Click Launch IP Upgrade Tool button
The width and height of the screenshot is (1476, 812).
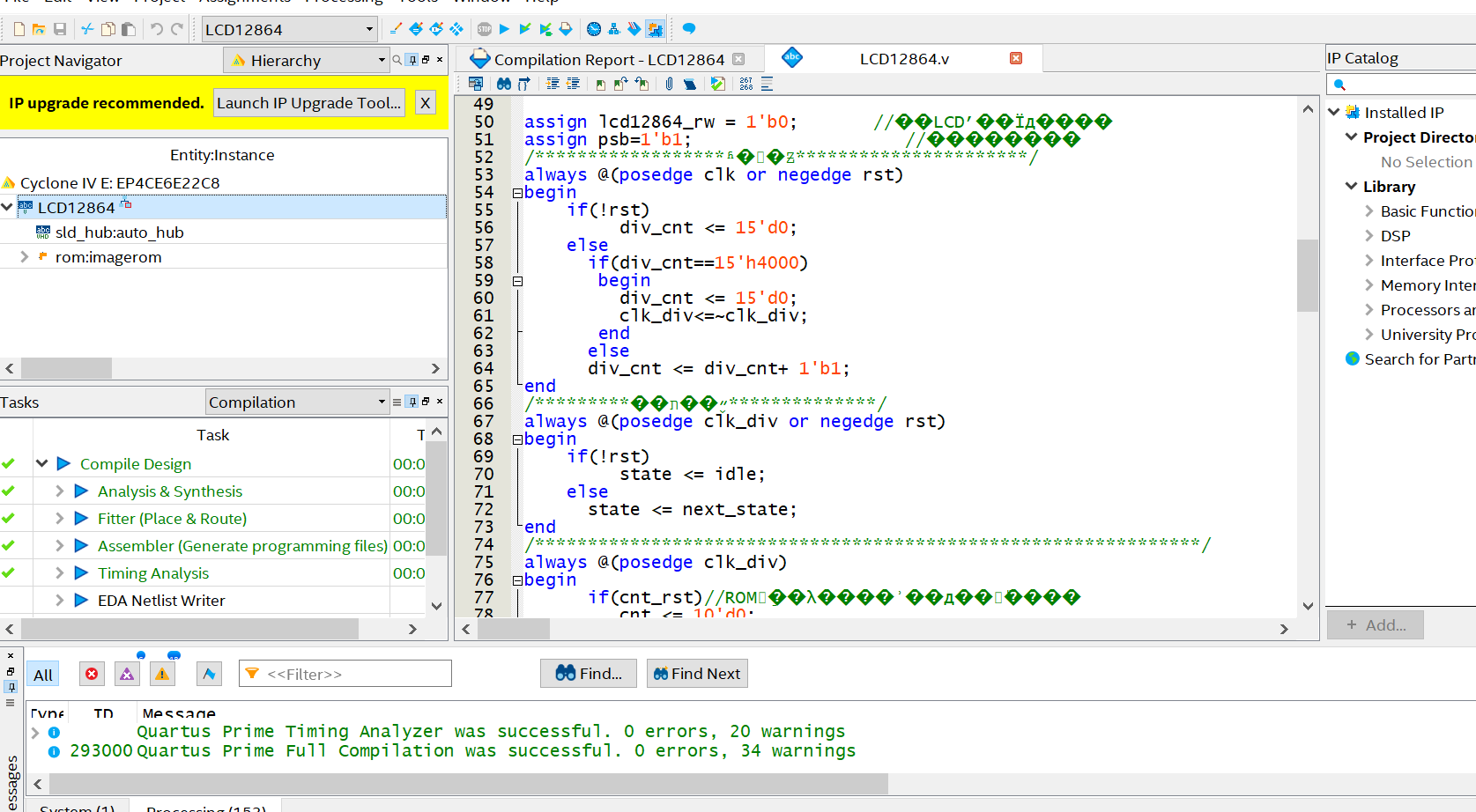coord(308,103)
